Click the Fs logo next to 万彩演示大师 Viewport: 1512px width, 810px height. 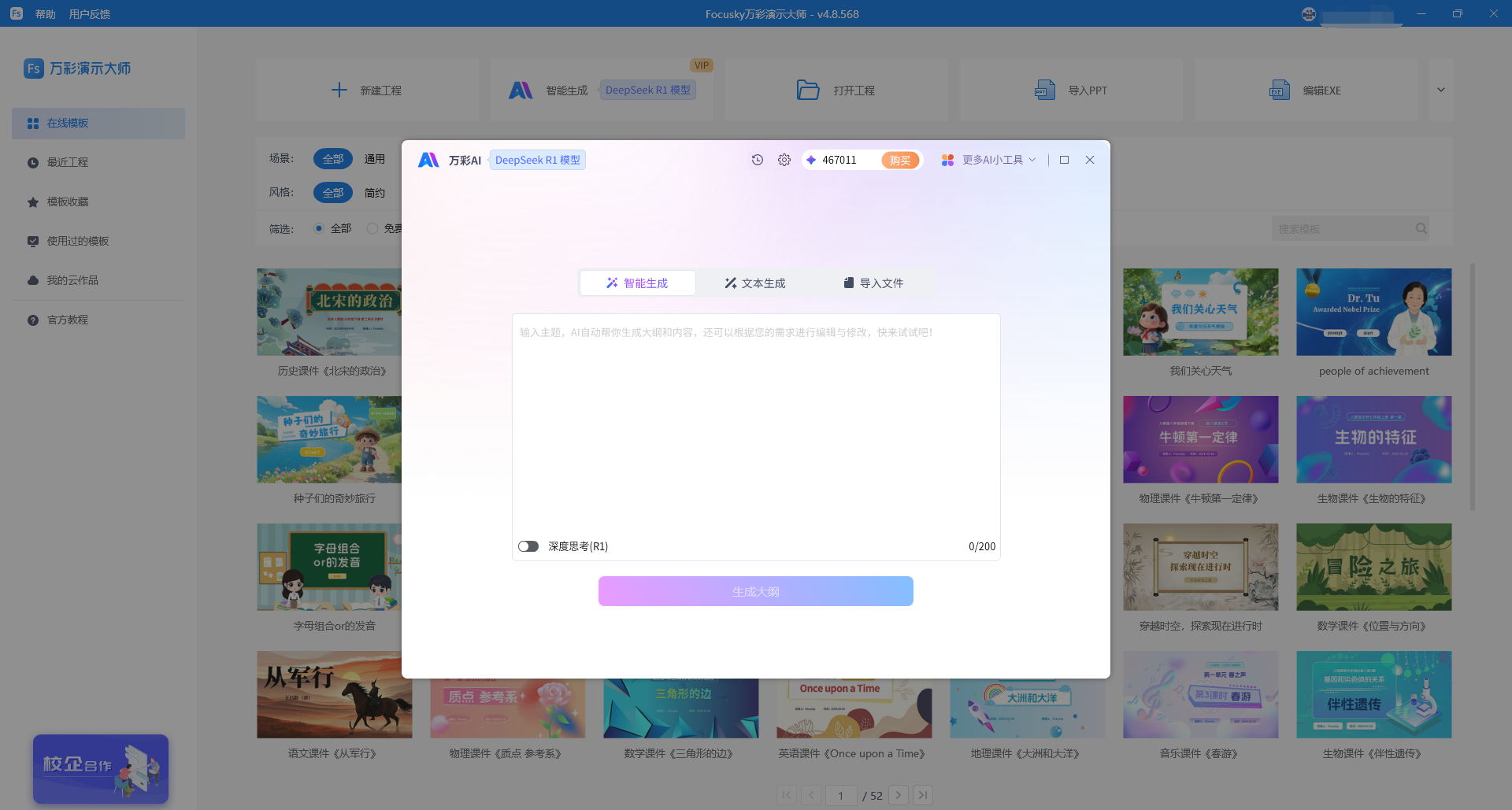[33, 68]
